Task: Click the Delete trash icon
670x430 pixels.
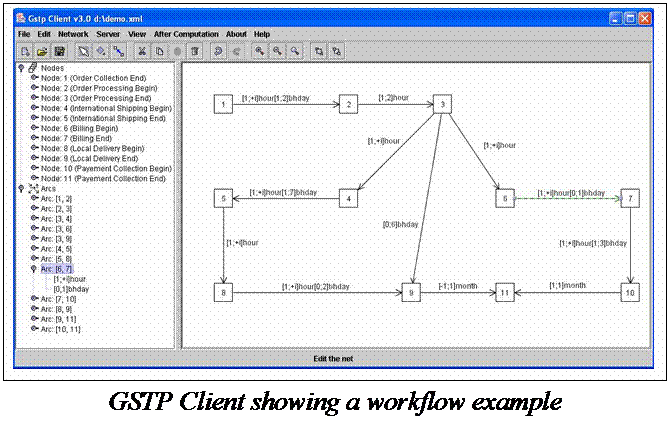Action: click(194, 50)
